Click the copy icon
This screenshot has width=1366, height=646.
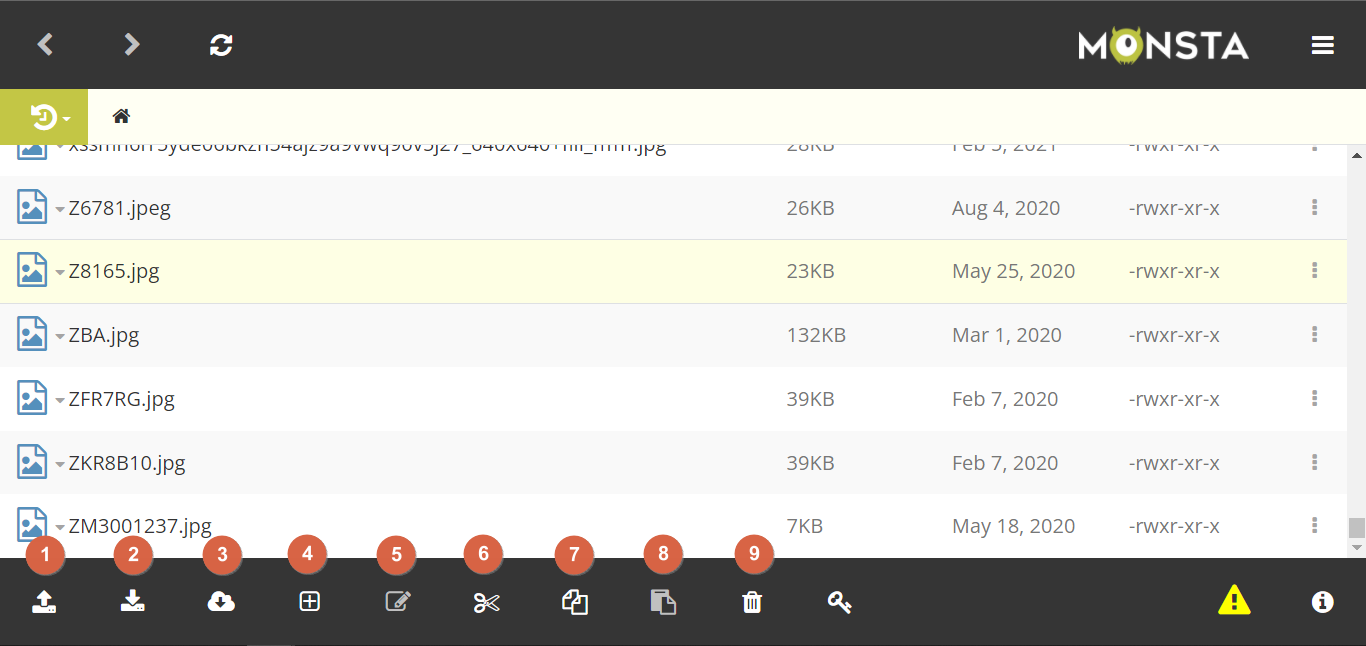pyautogui.click(x=575, y=602)
